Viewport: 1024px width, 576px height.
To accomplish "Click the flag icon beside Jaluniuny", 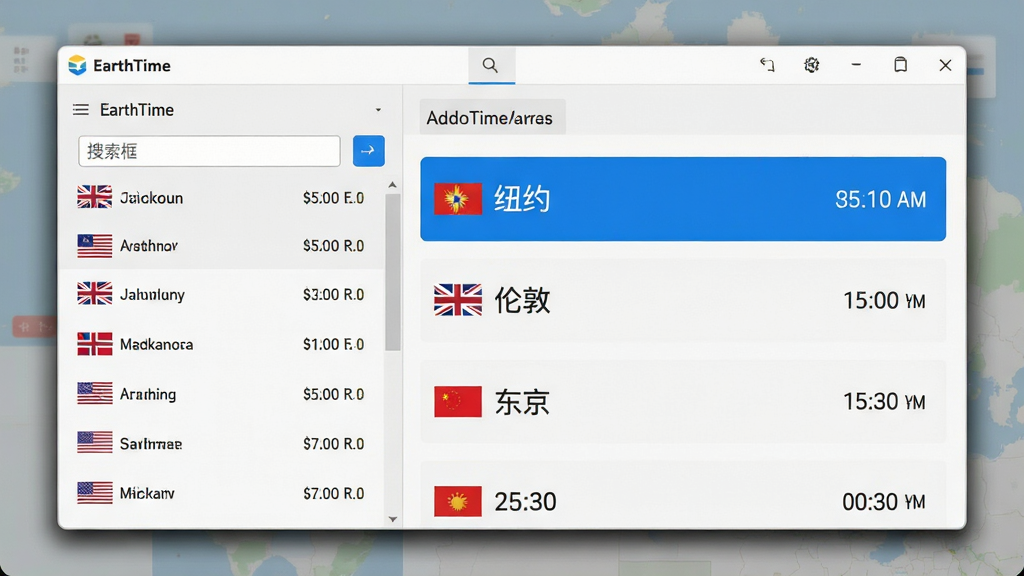I will (x=95, y=293).
